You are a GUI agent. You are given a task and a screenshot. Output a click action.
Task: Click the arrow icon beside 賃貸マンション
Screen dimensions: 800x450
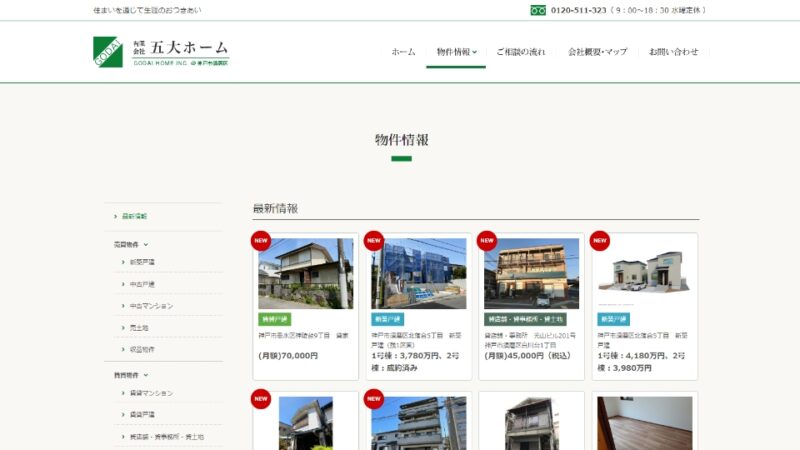point(123,393)
